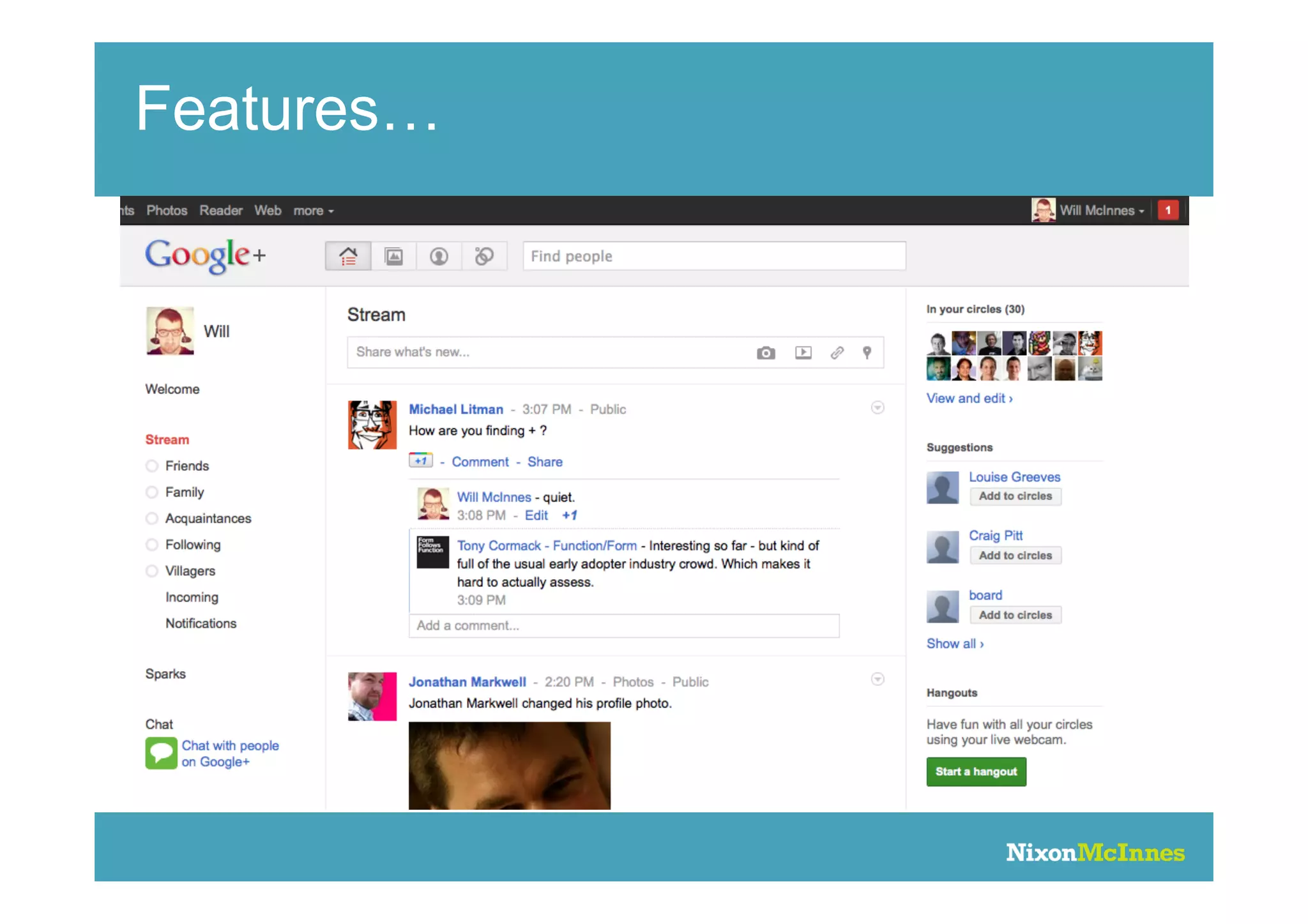Open Jonathan Markwell's new profile photo

tap(510, 766)
